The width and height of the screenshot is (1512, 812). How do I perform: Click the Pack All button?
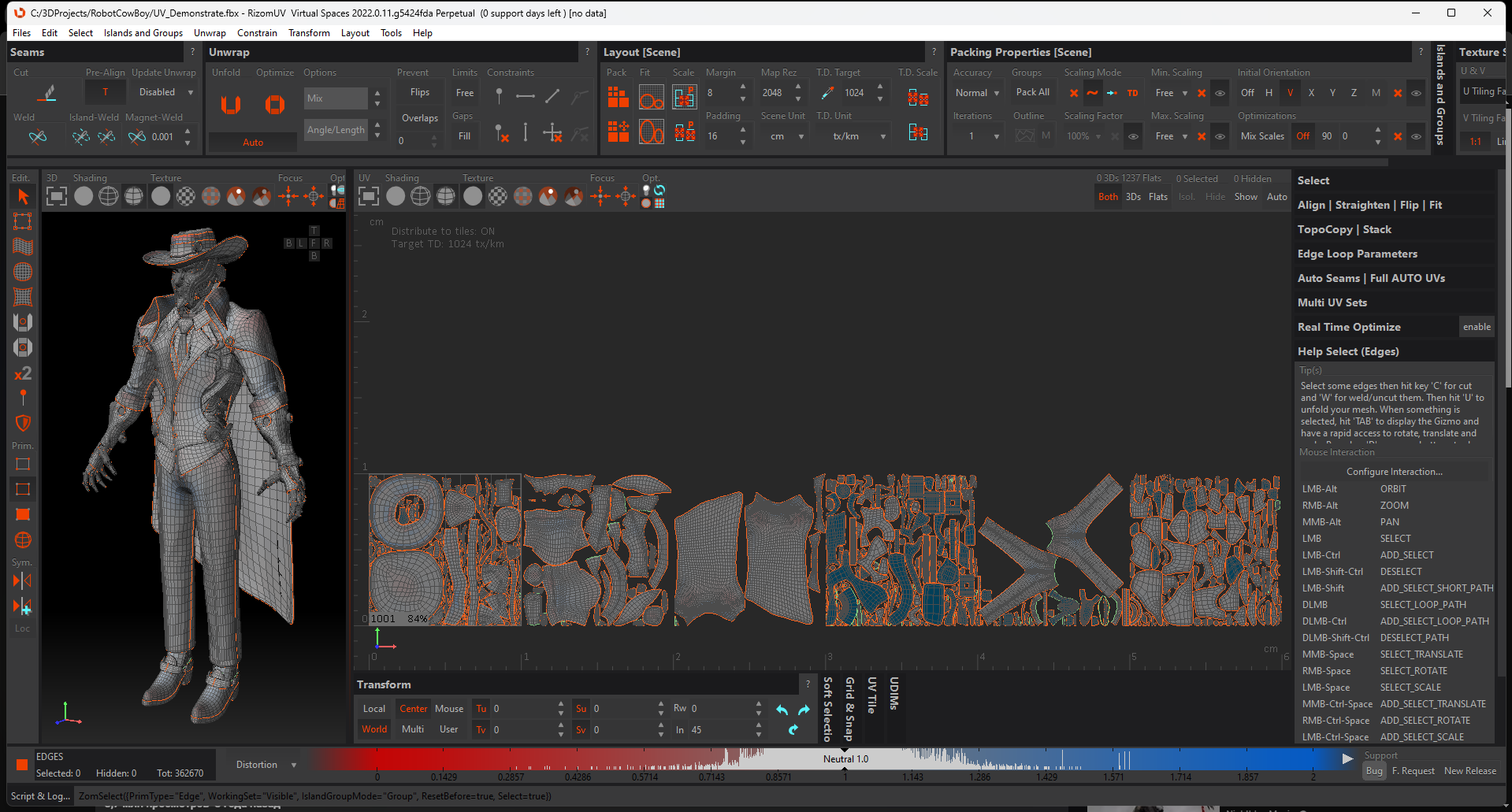click(x=1032, y=92)
